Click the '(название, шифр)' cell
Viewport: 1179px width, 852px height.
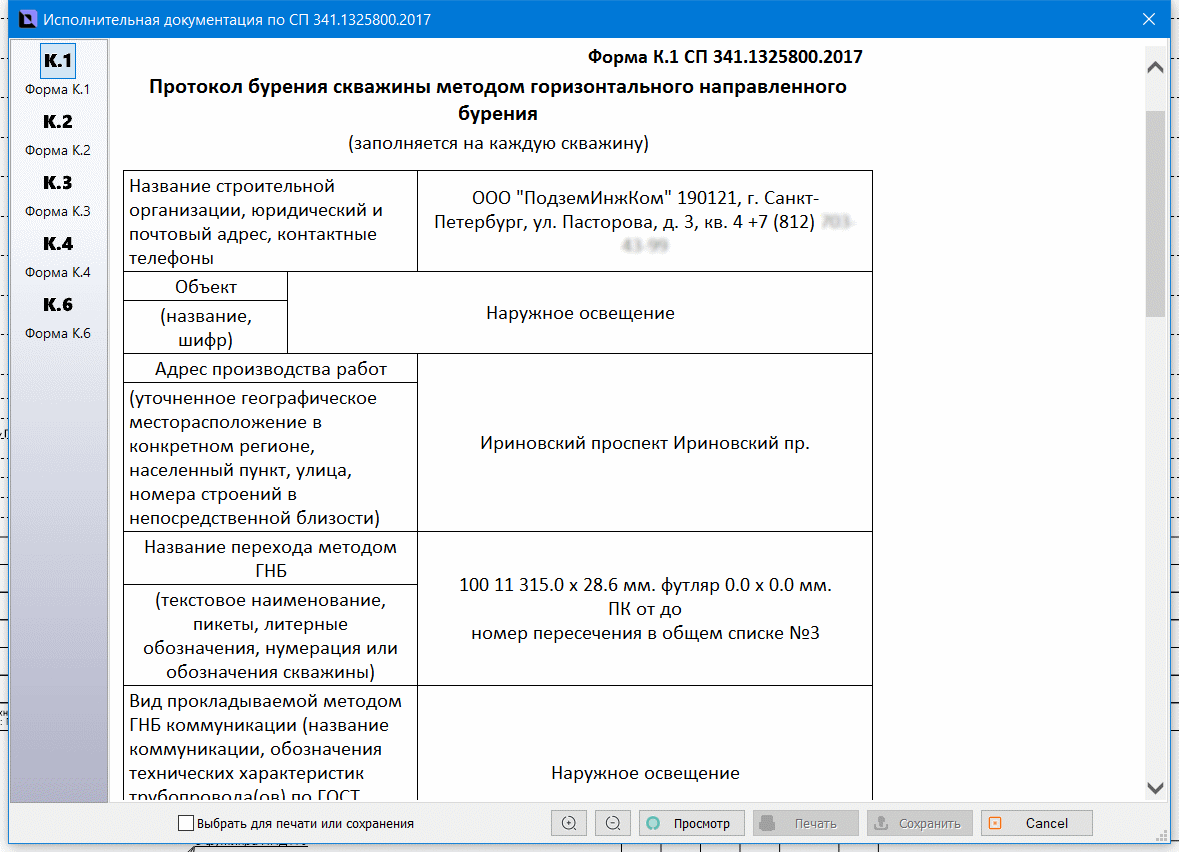point(206,328)
